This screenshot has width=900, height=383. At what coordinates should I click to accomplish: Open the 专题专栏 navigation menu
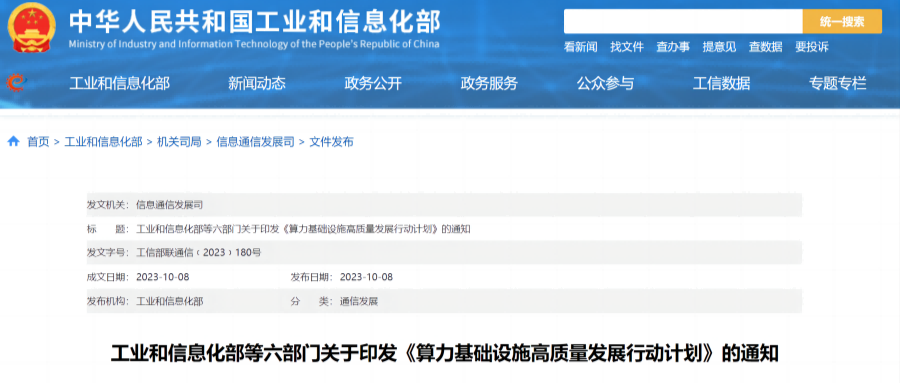point(837,84)
